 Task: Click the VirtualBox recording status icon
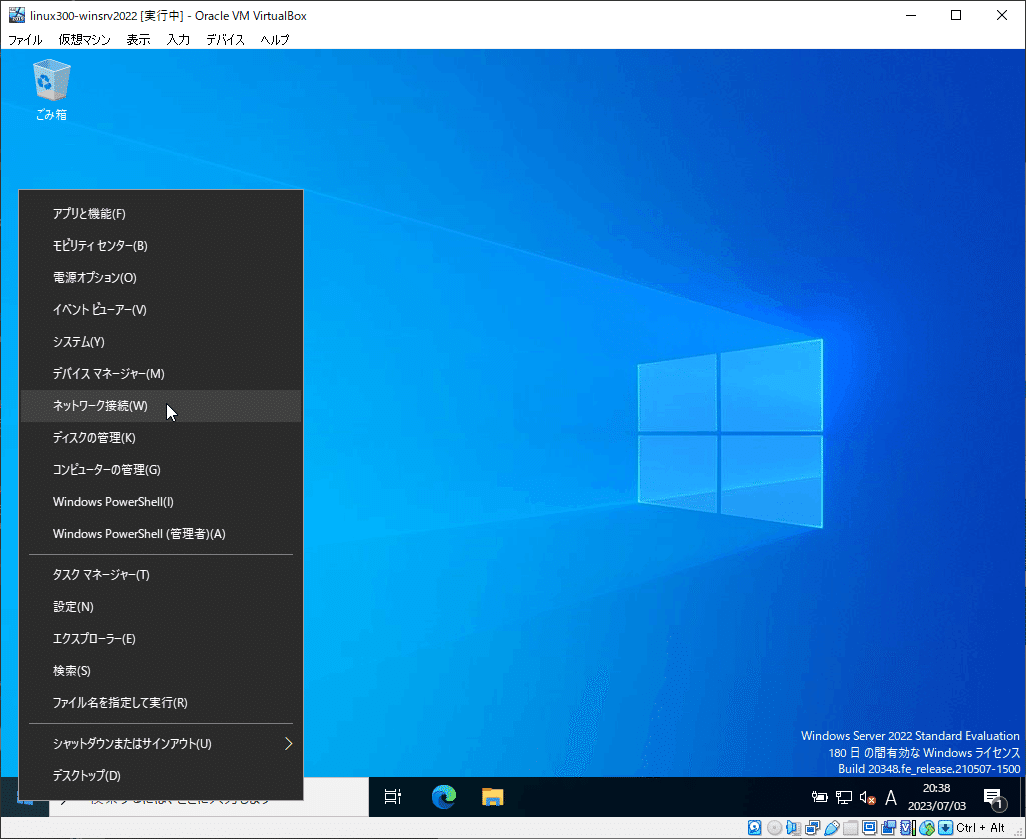coord(889,828)
